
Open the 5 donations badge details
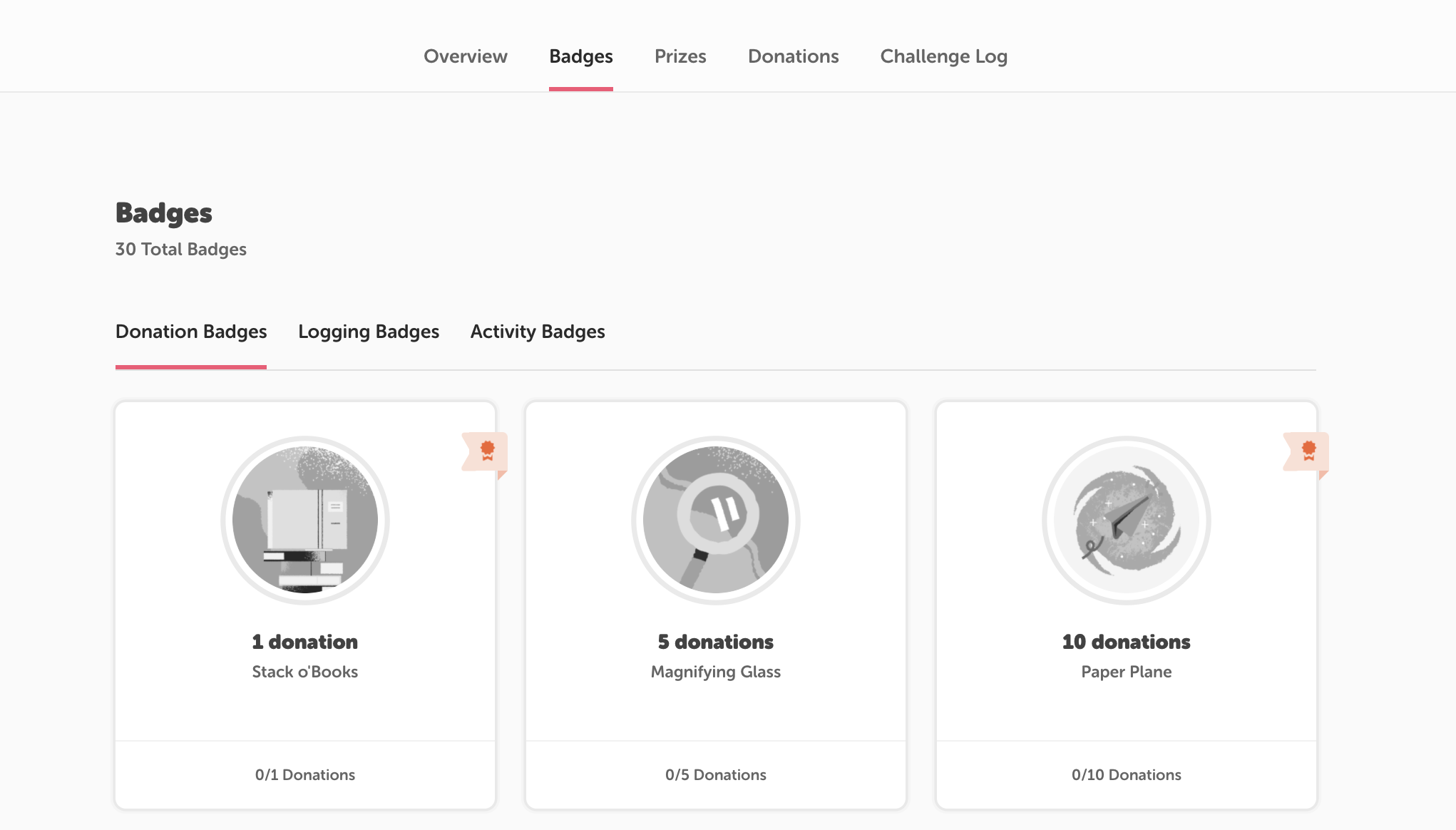(715, 641)
